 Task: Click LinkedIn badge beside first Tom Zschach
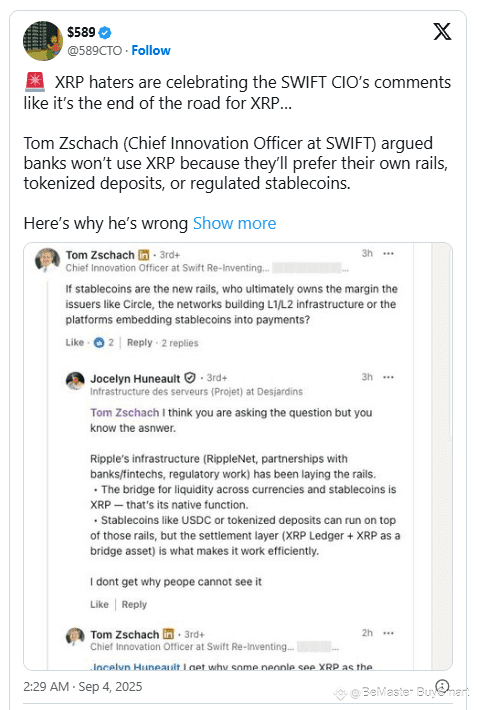click(x=143, y=255)
